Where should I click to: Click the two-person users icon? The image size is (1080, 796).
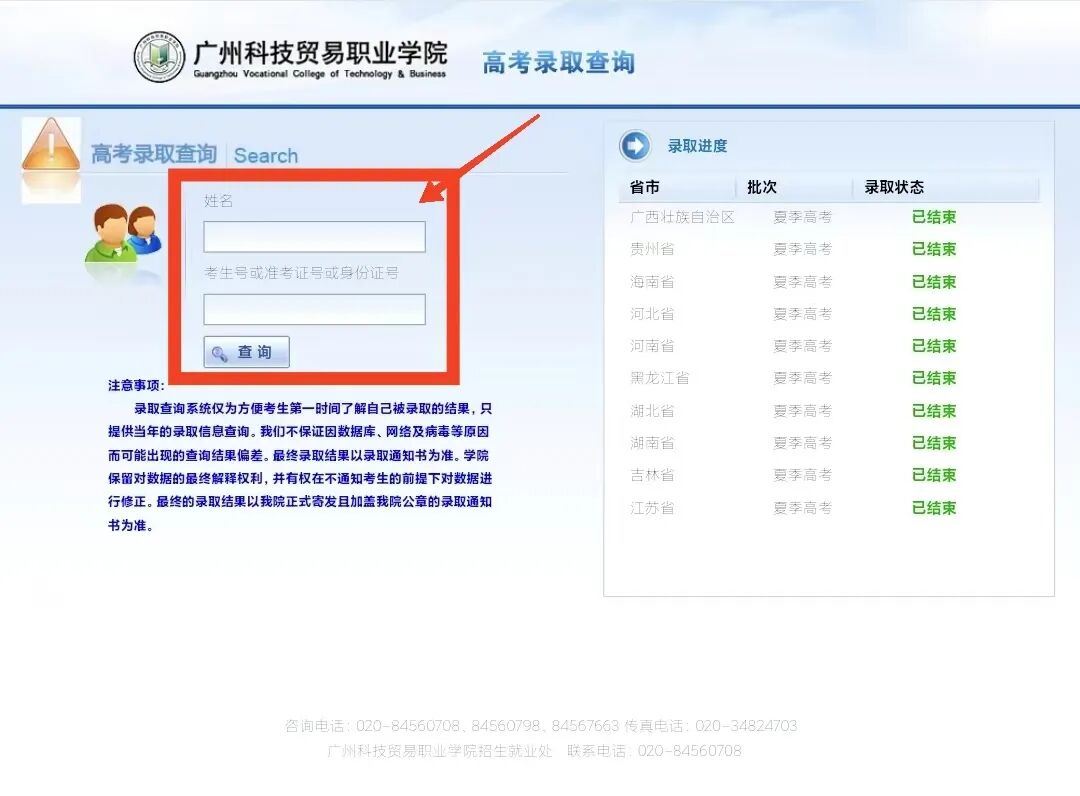tap(123, 233)
